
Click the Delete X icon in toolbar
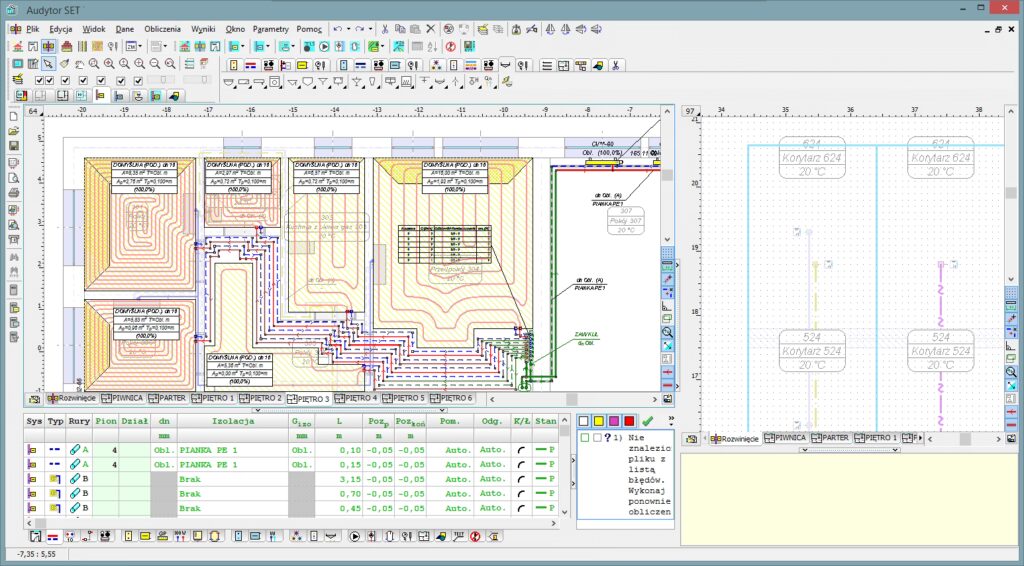point(431,30)
